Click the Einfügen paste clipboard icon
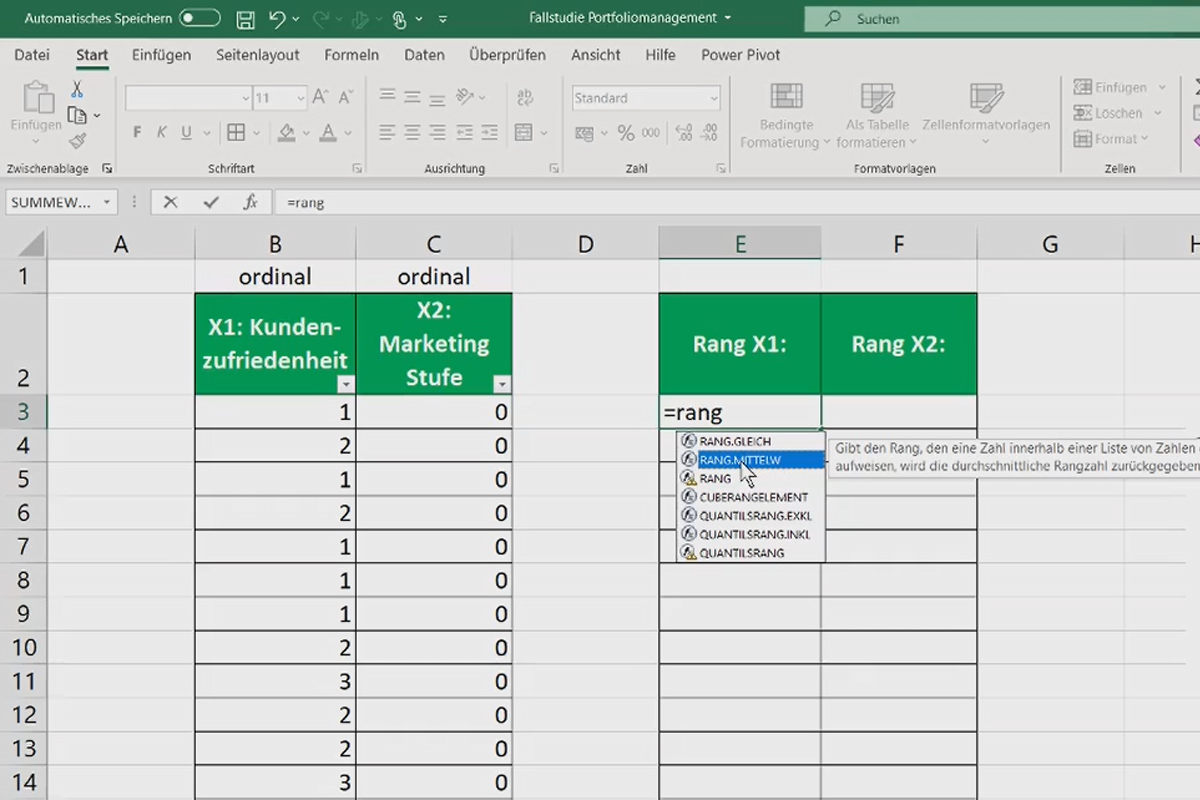Screen dimensions: 1200x800 36,99
